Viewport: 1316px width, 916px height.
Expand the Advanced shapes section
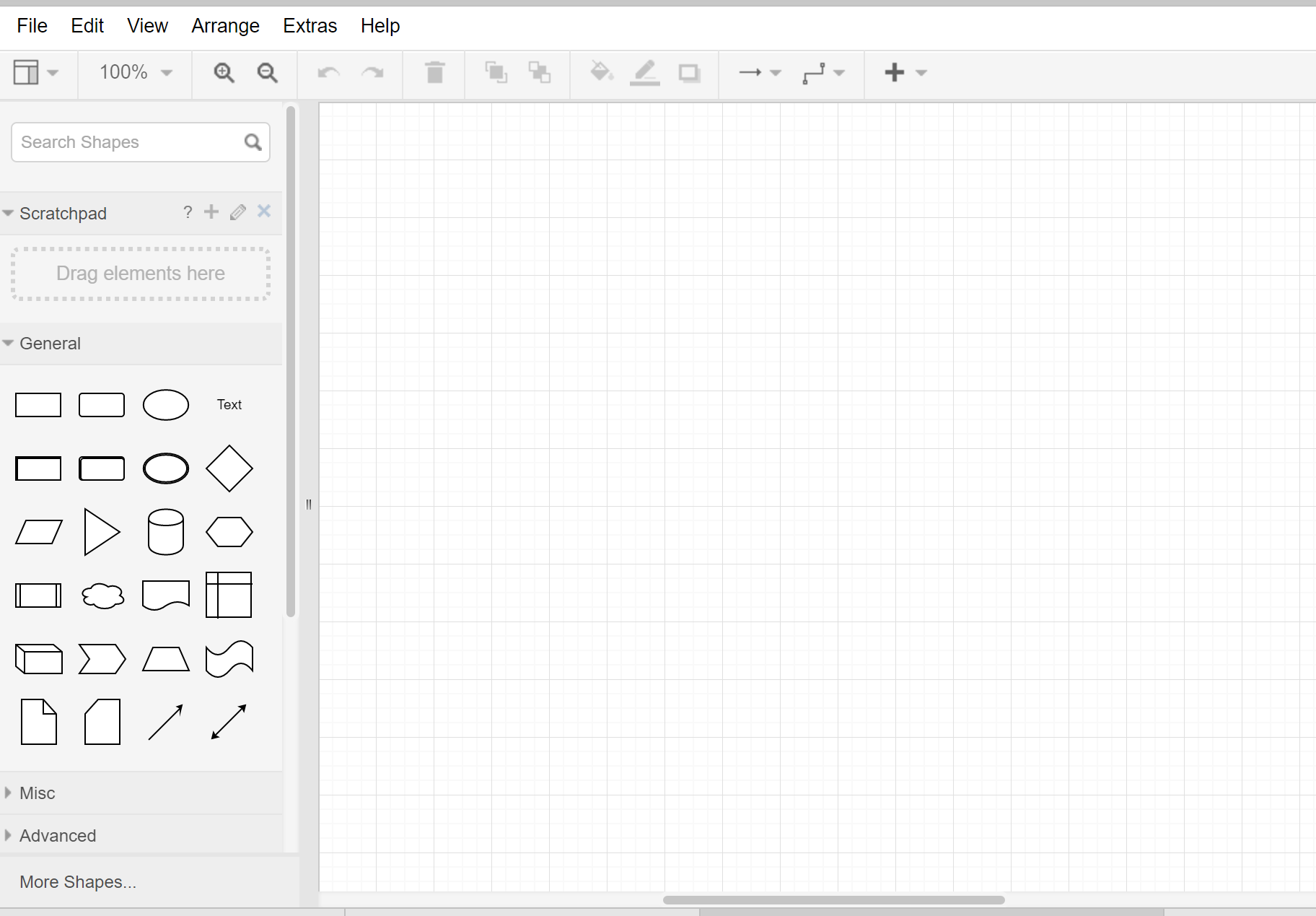[58, 835]
